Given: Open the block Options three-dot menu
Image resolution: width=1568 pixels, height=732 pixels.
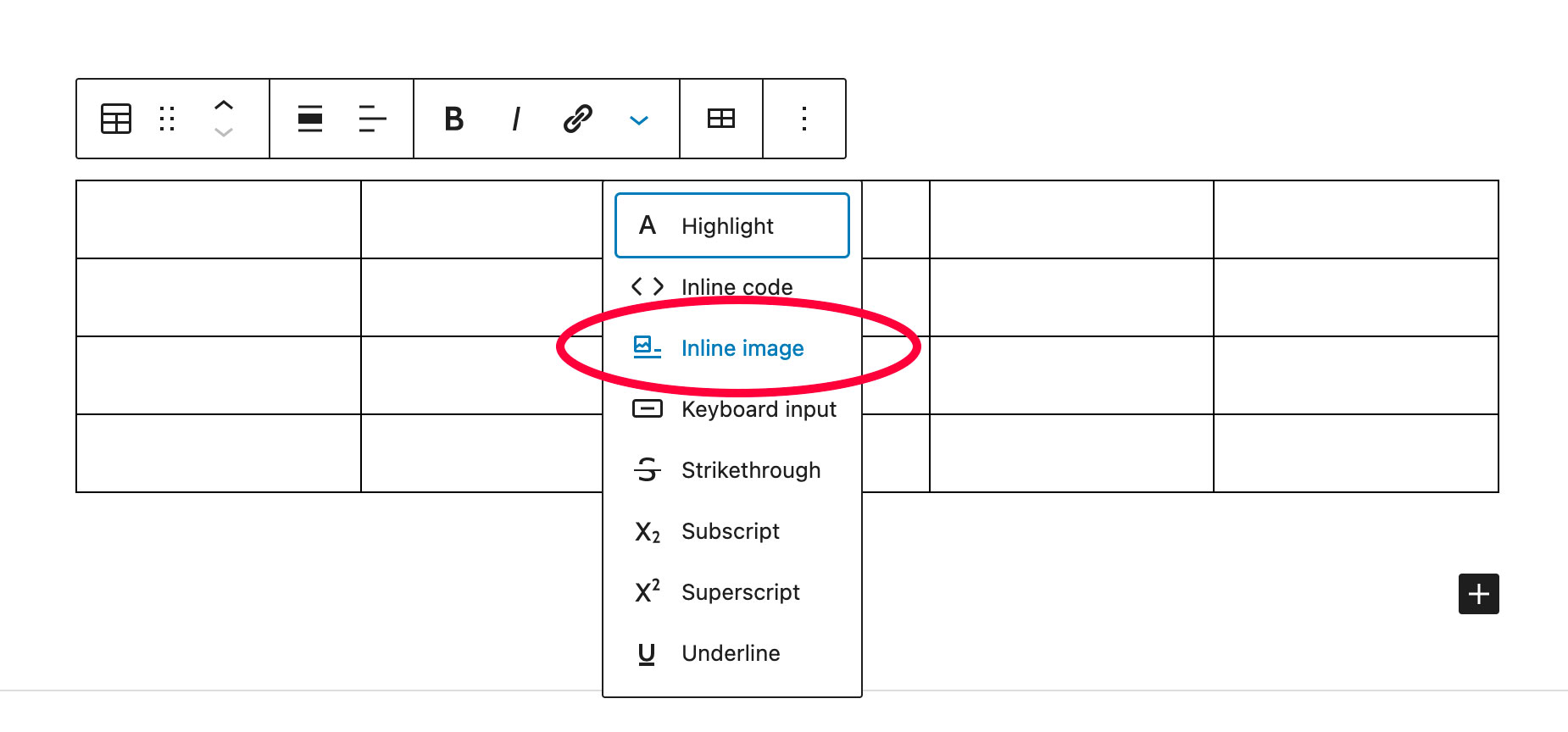Looking at the screenshot, I should 804,119.
